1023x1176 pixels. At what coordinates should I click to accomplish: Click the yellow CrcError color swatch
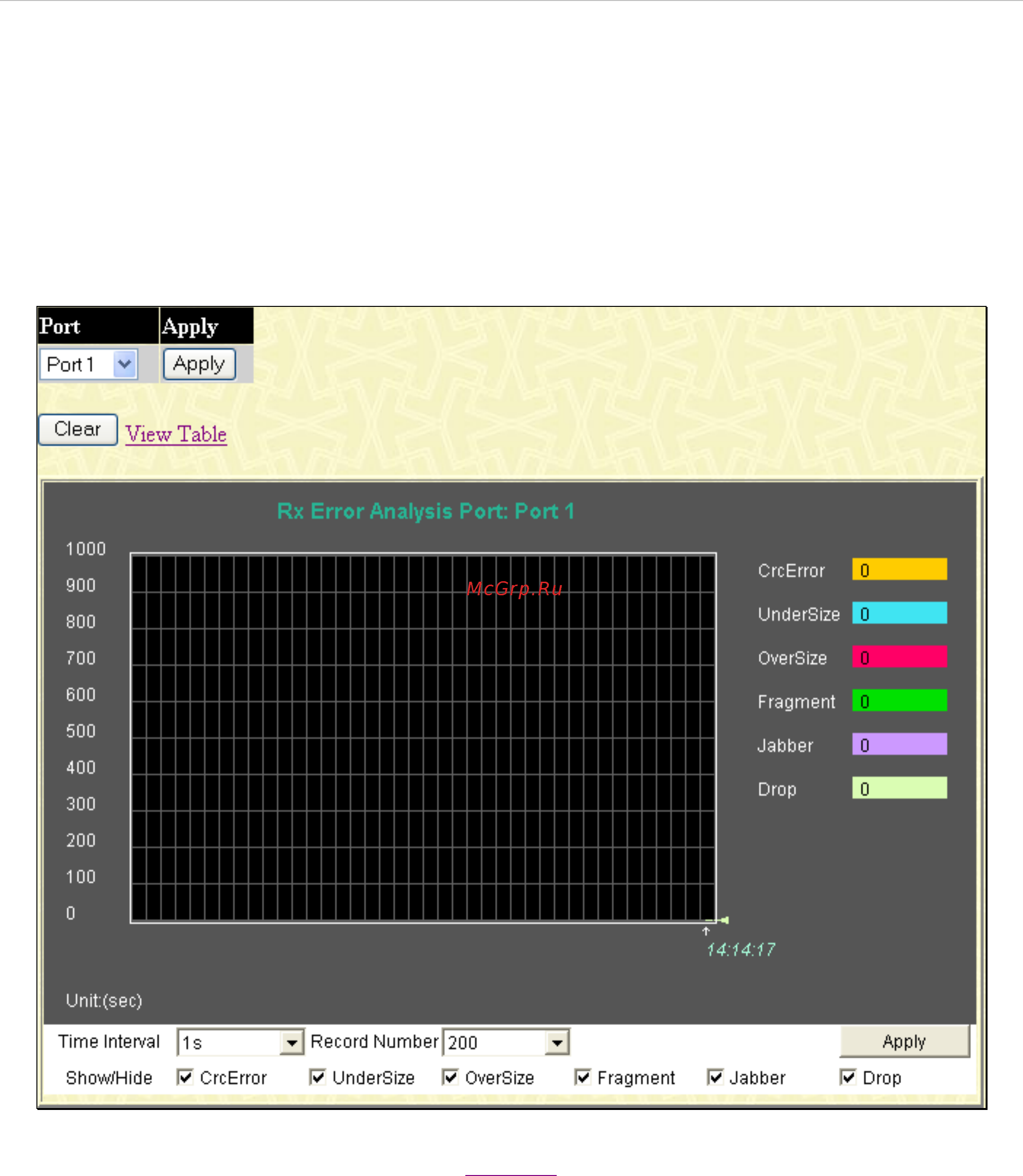point(899,570)
